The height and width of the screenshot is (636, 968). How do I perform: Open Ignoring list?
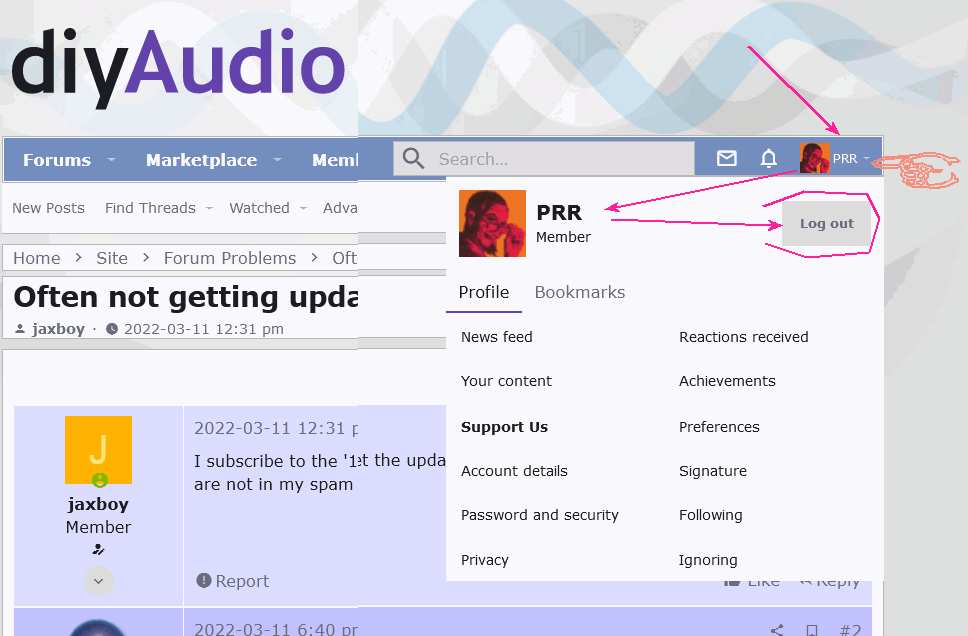[707, 559]
